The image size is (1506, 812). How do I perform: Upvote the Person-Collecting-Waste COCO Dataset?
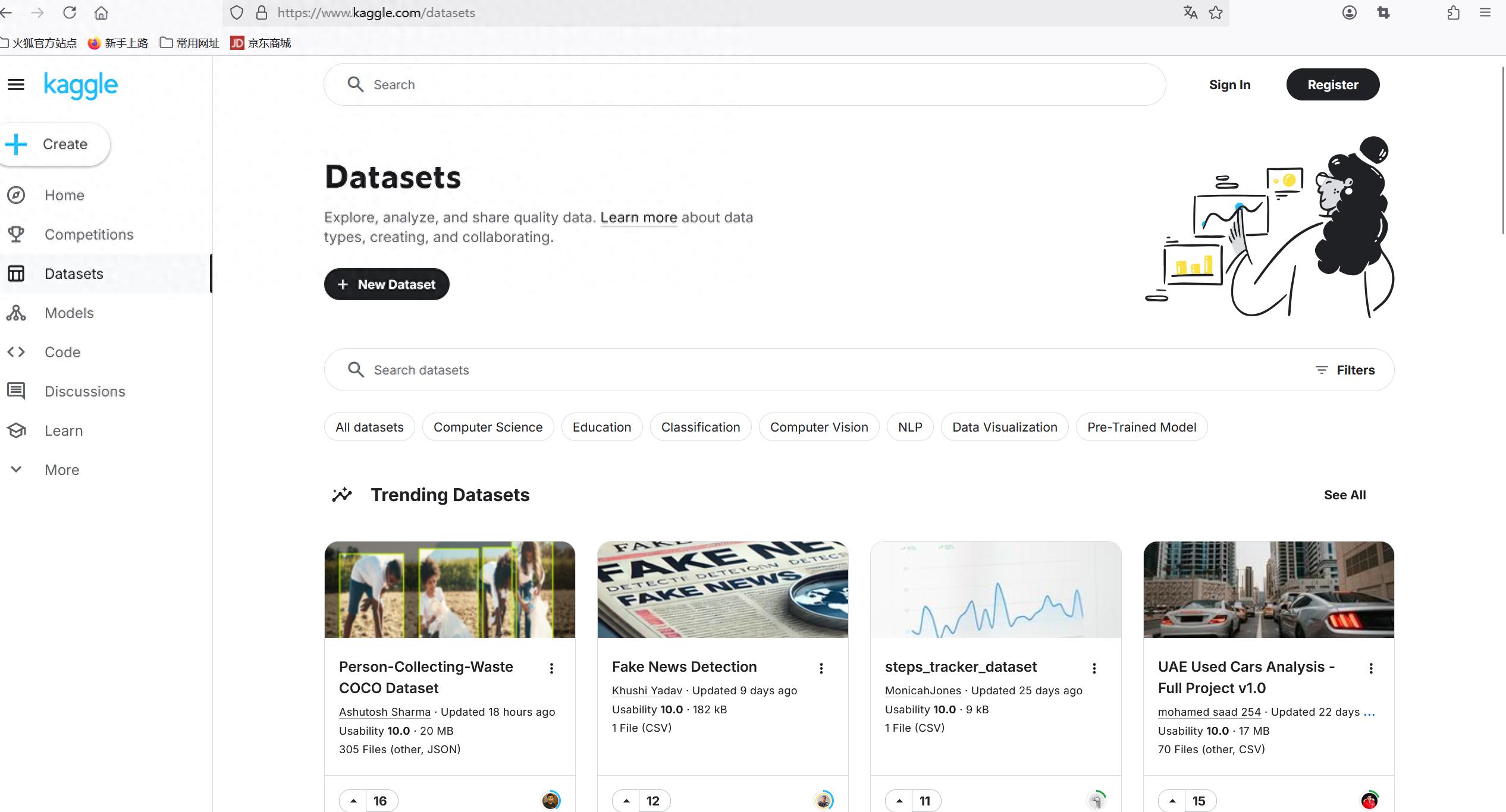click(353, 801)
